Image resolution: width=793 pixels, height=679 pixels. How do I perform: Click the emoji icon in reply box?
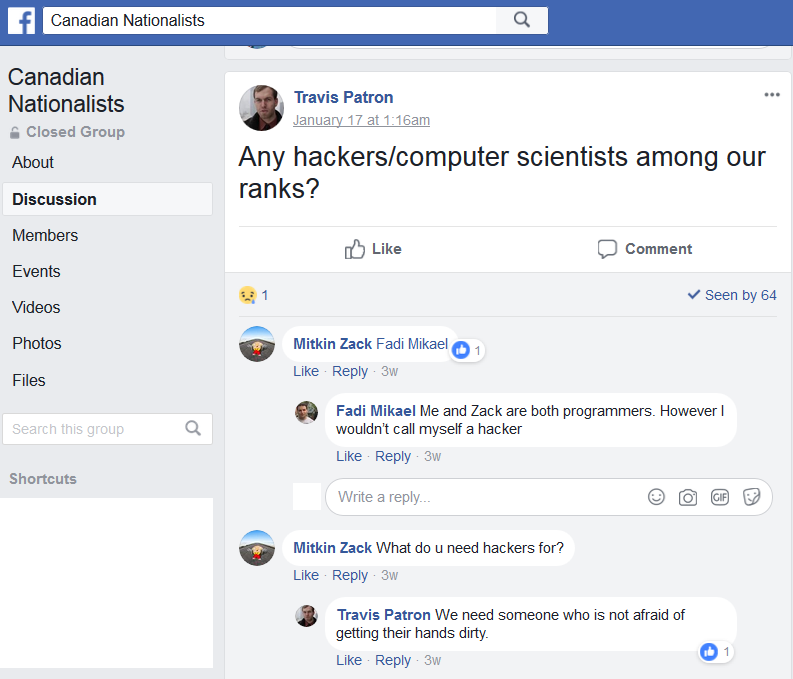coord(656,497)
